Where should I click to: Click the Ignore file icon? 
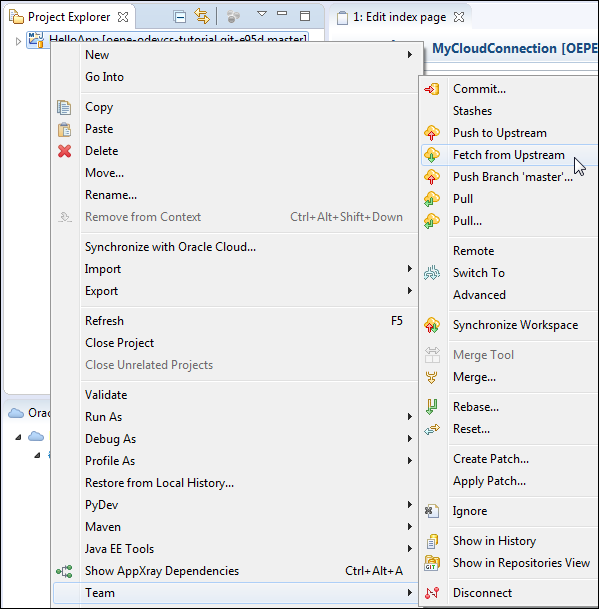(432, 511)
